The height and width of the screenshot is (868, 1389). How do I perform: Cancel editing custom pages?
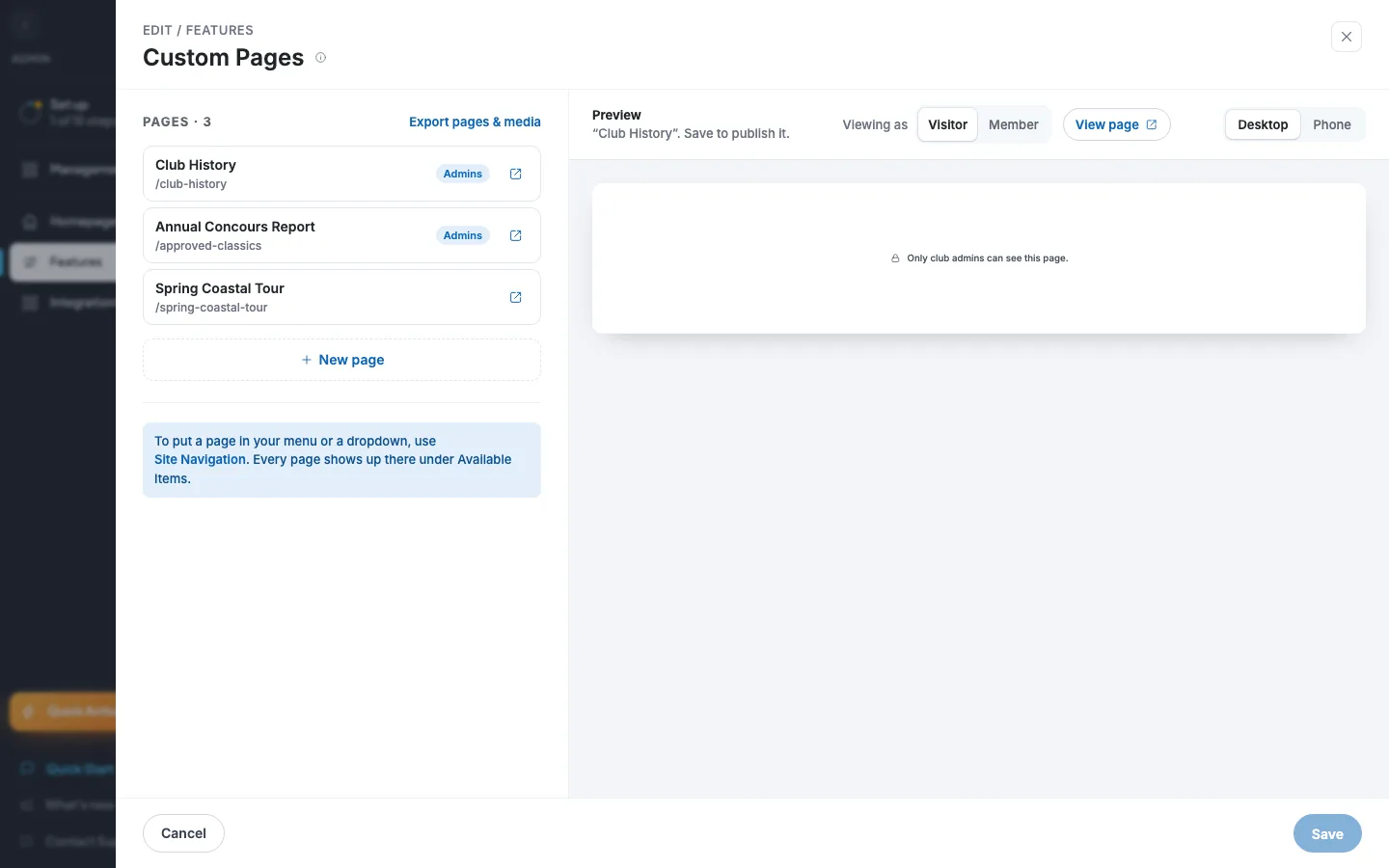click(x=183, y=833)
